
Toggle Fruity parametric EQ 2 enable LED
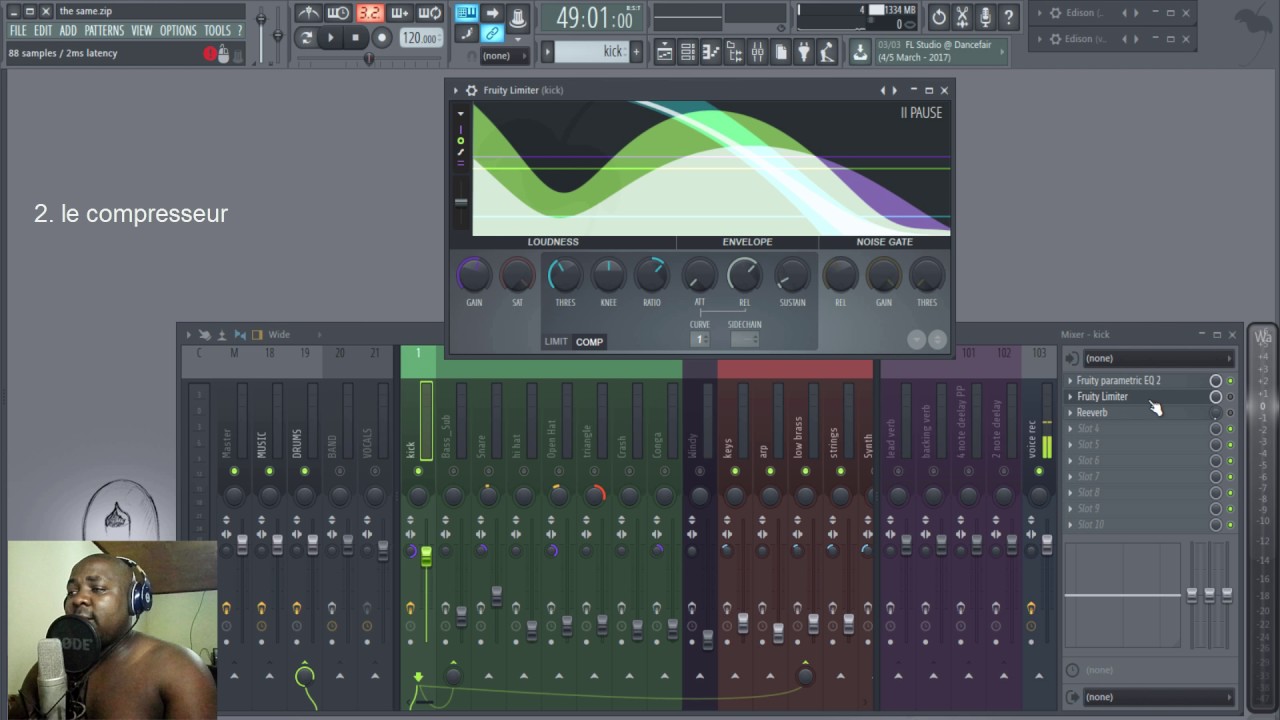pyautogui.click(x=1230, y=381)
